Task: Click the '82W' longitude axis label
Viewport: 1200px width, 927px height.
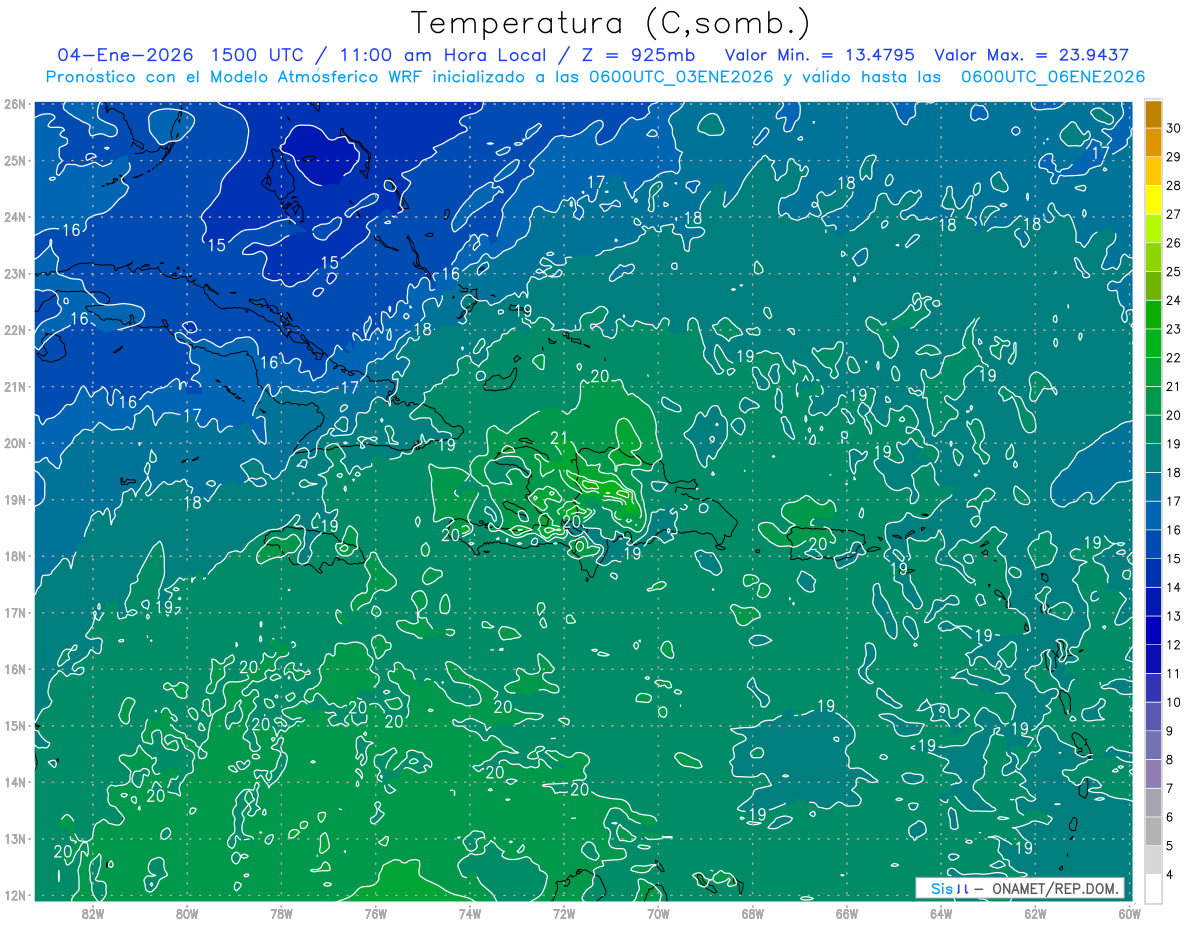Action: click(x=92, y=913)
